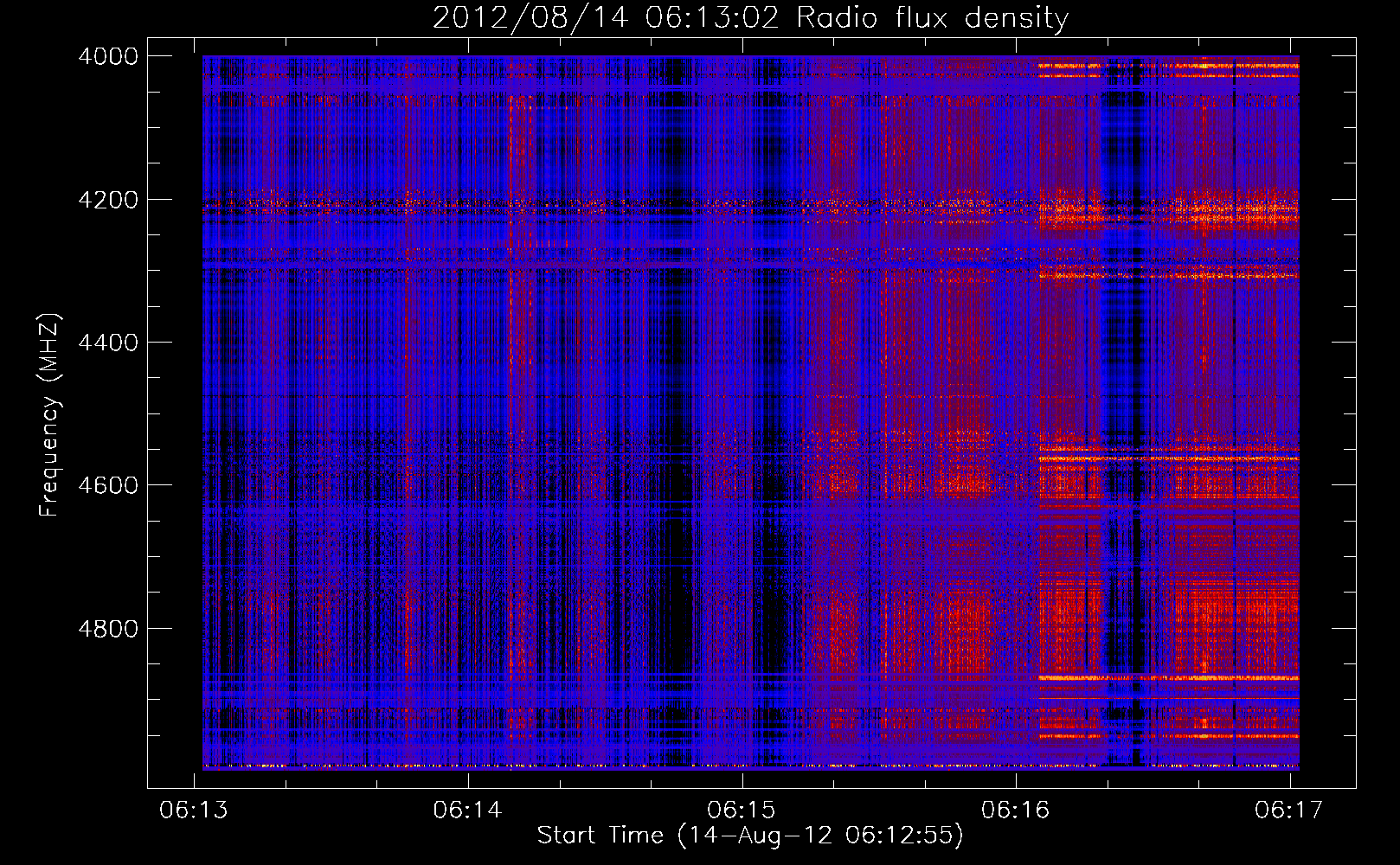Select the 4800 frequency tick label
Image resolution: width=1400 pixels, height=865 pixels.
tap(108, 629)
